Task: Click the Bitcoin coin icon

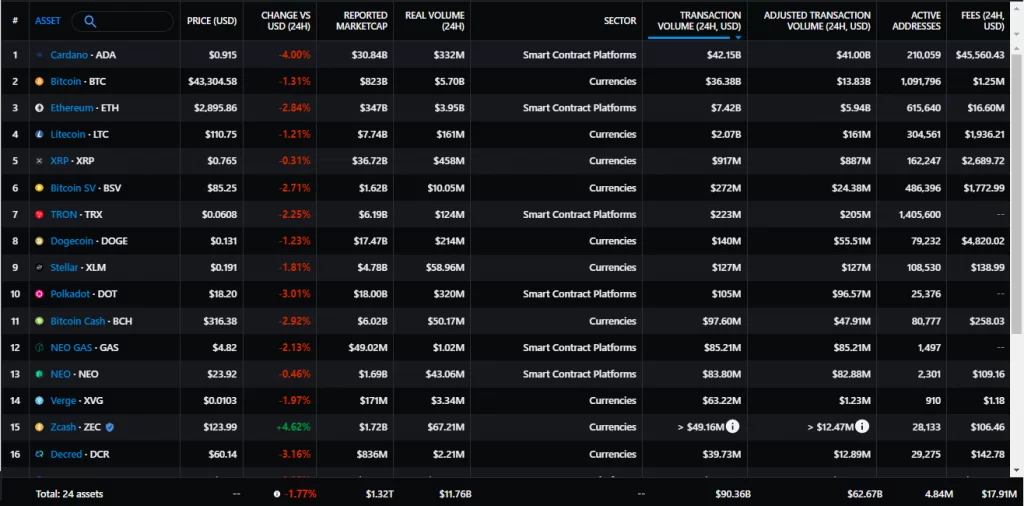Action: 39,82
